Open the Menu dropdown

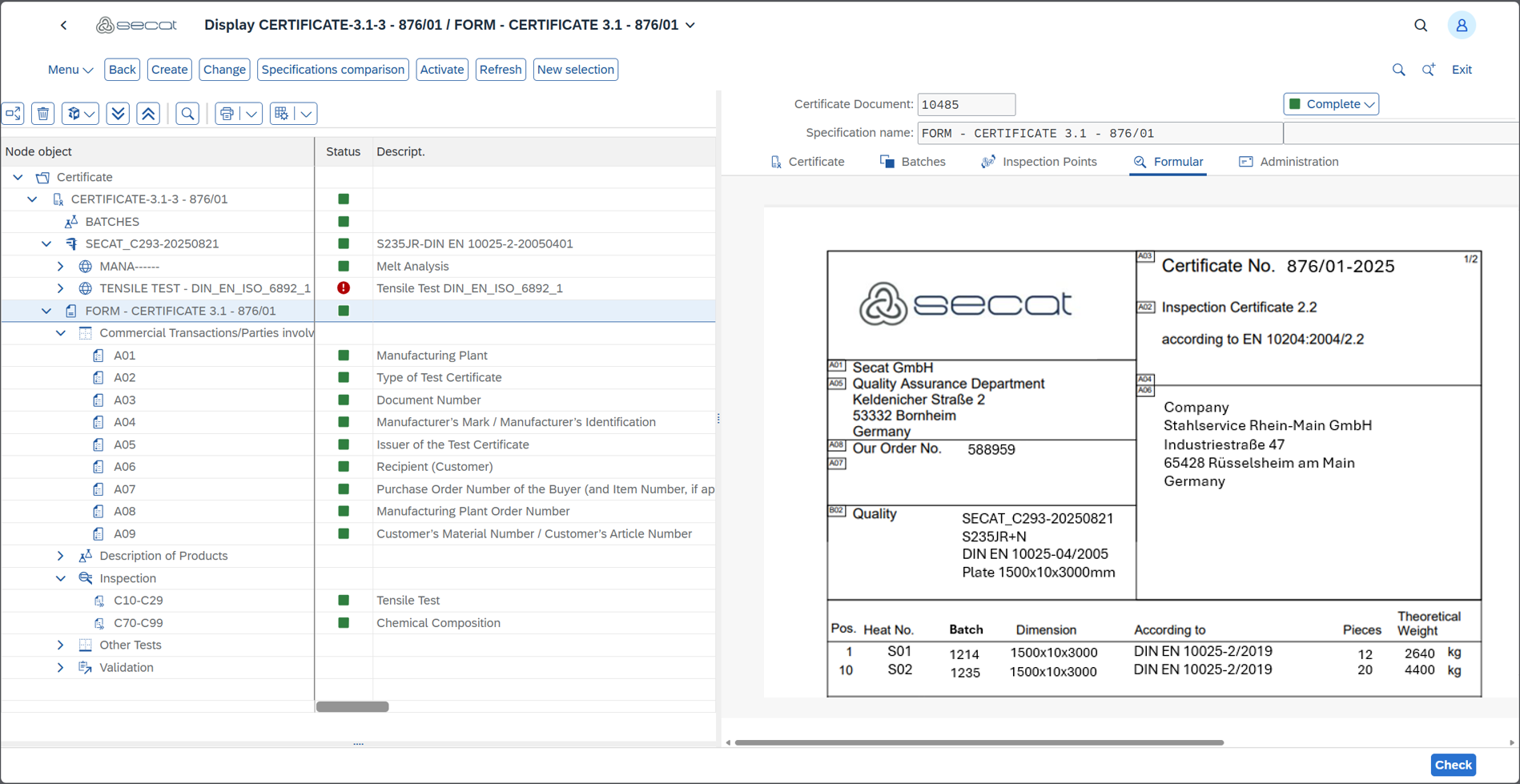[70, 70]
